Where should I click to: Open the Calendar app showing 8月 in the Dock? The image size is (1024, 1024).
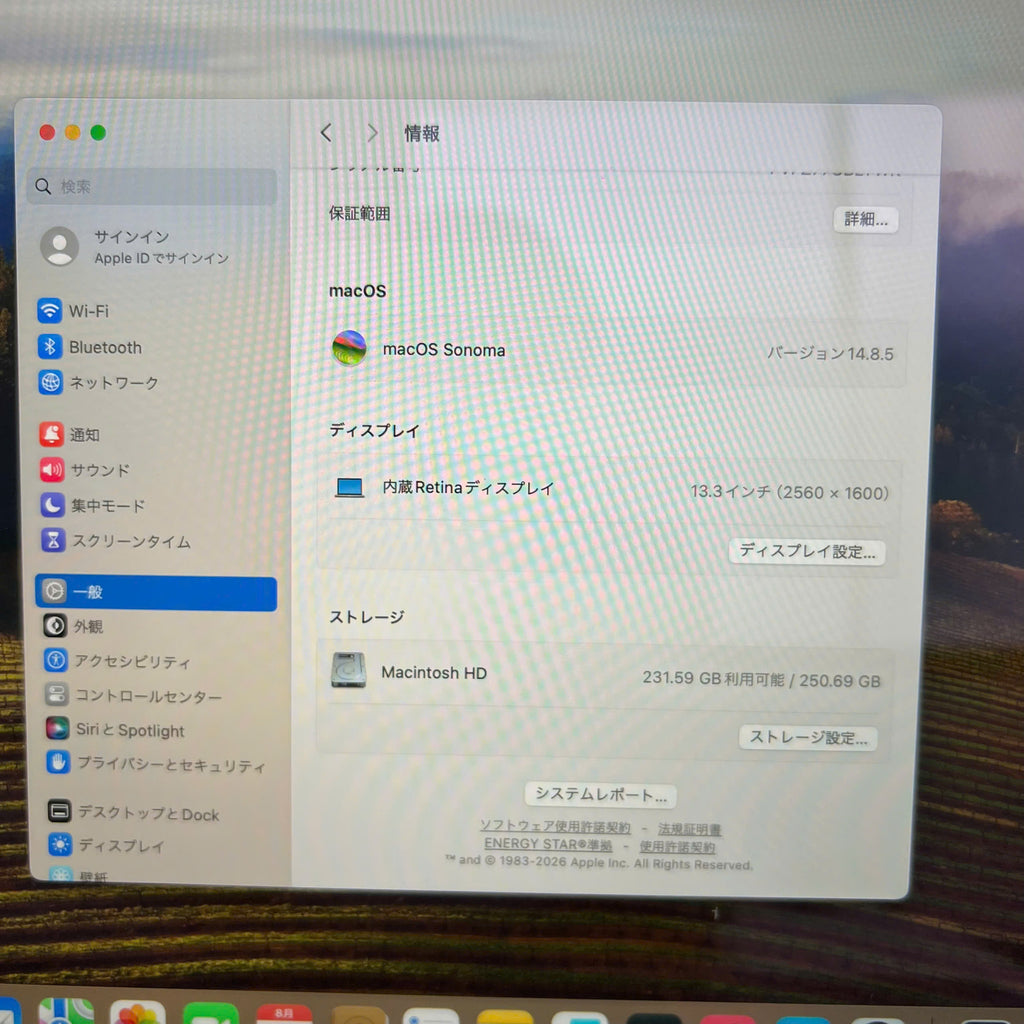tap(284, 1014)
